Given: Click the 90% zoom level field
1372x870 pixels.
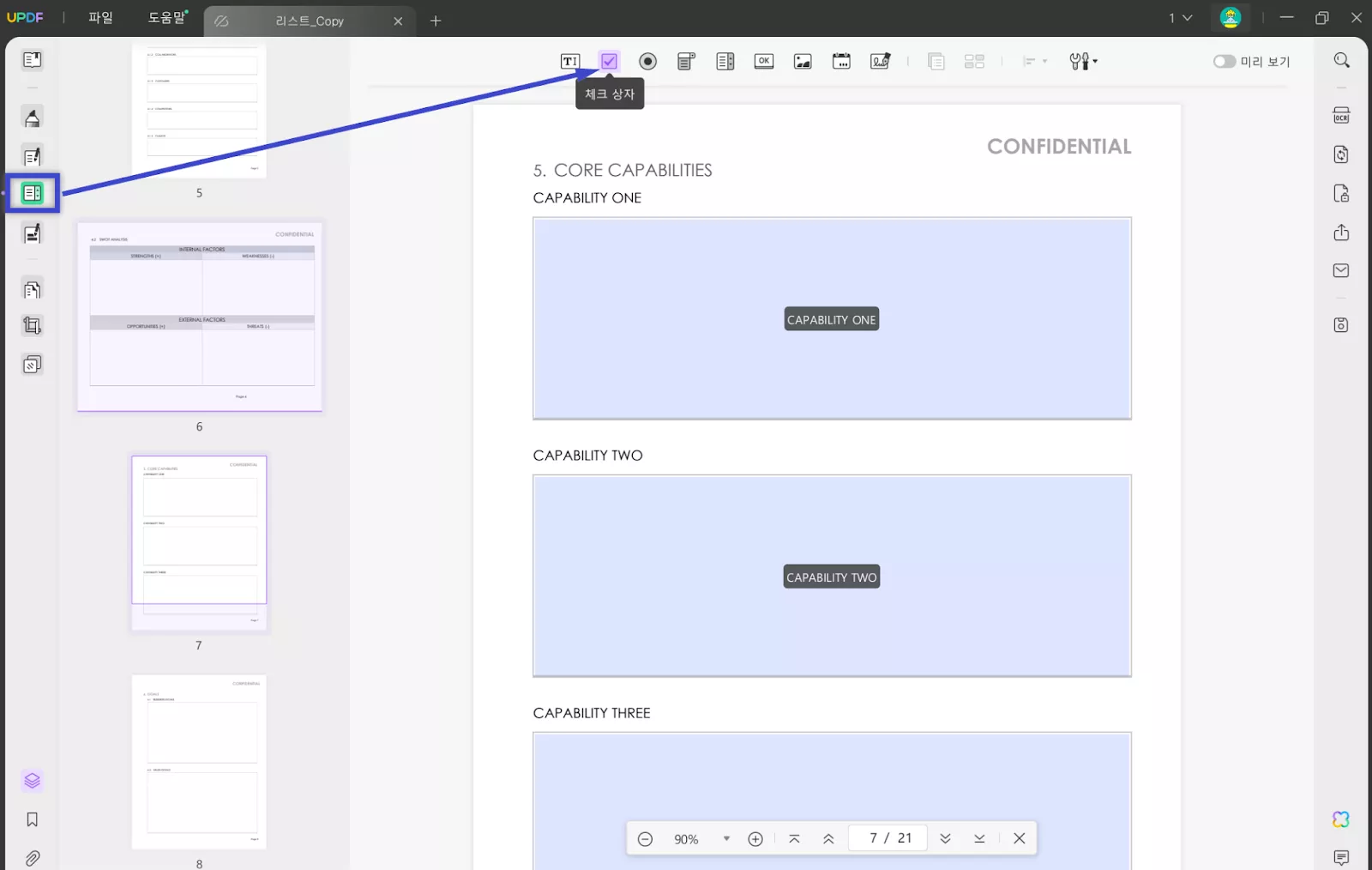Looking at the screenshot, I should tap(686, 839).
